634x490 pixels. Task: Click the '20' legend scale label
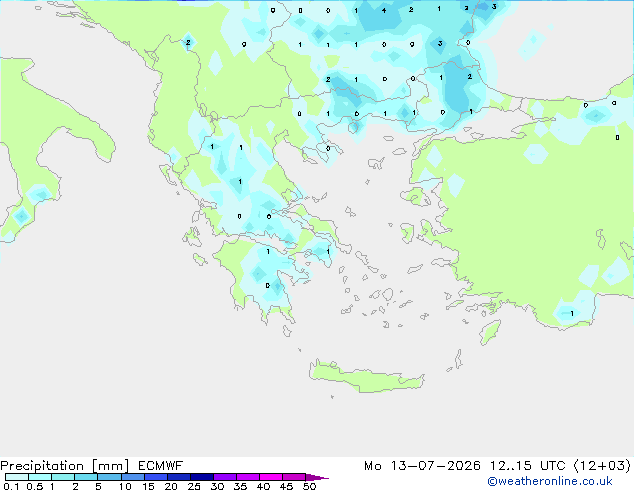171,486
